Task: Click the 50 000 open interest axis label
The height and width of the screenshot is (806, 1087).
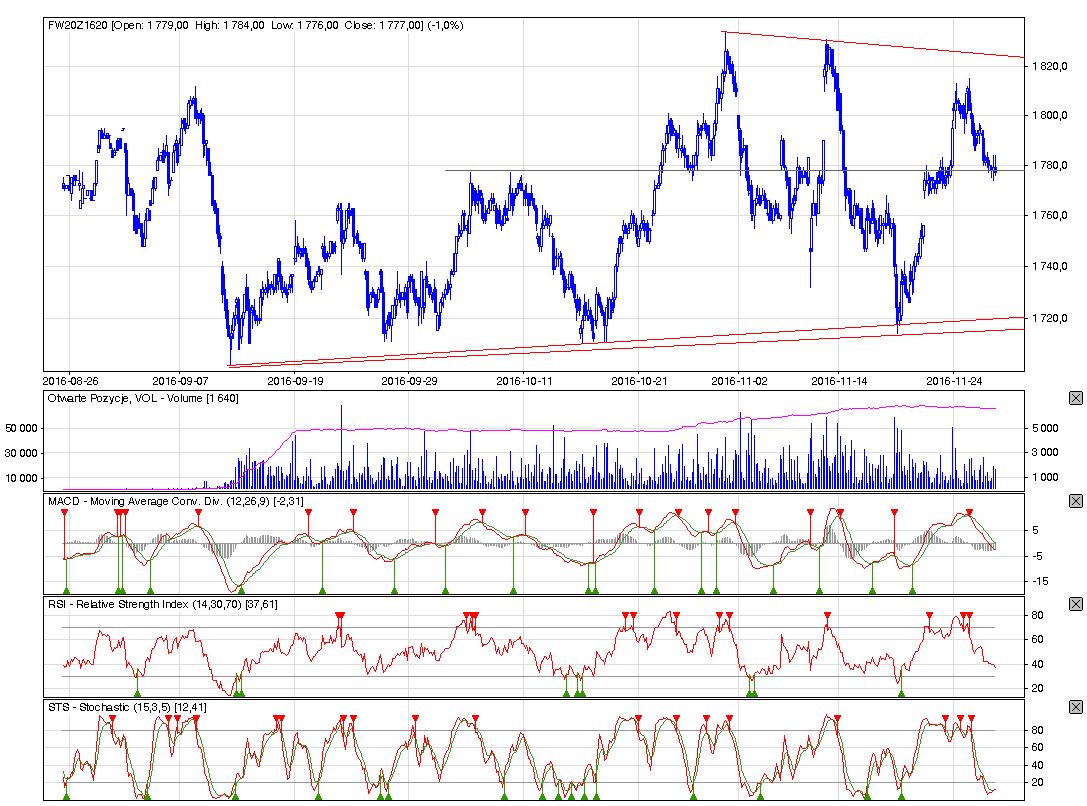Action: pos(21,428)
